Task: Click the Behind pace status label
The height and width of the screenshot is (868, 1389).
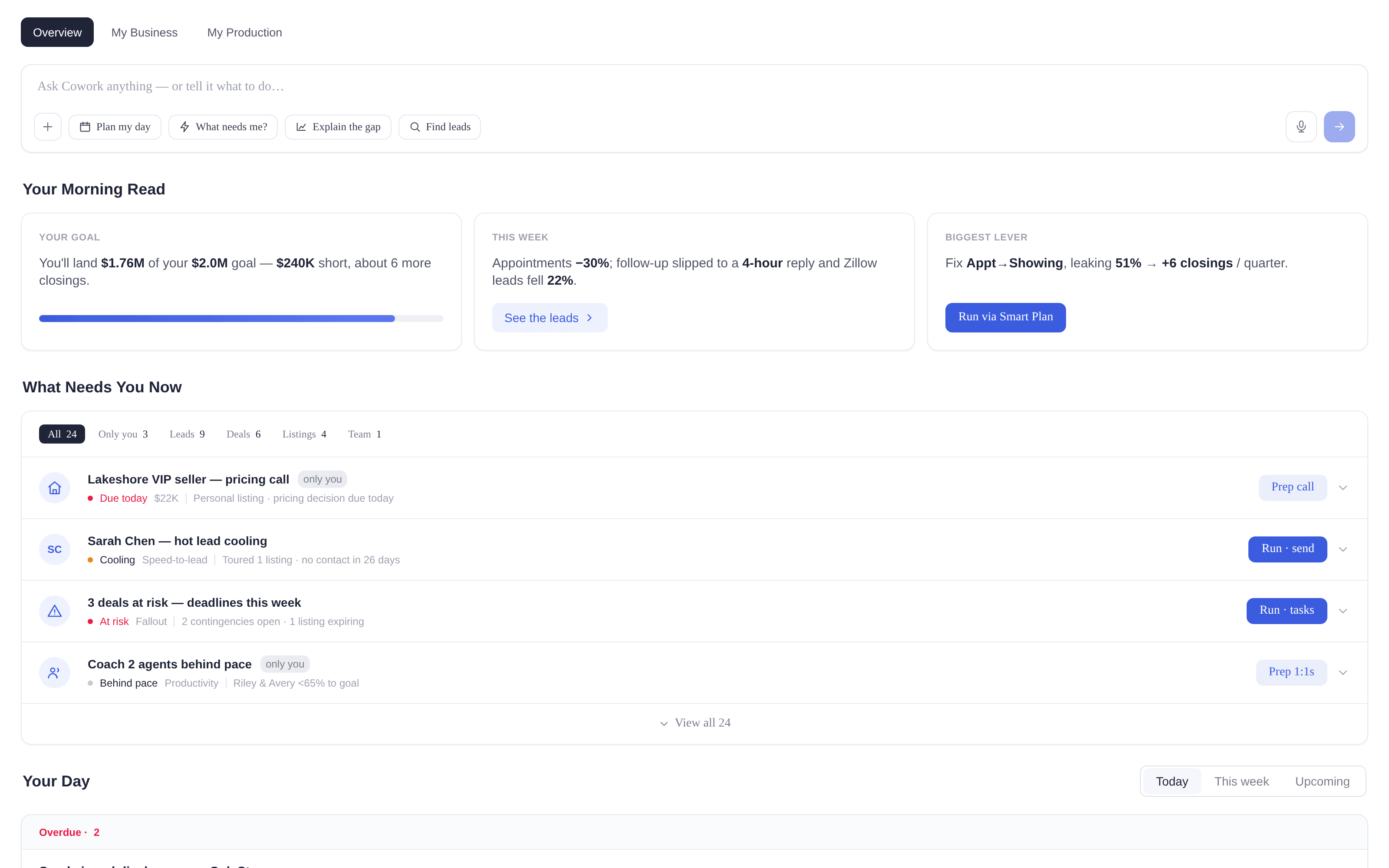Action: 128,683
